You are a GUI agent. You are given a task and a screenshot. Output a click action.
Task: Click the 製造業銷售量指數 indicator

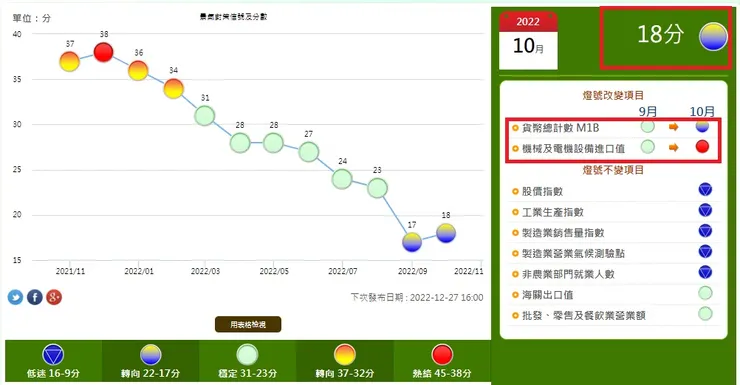click(563, 233)
